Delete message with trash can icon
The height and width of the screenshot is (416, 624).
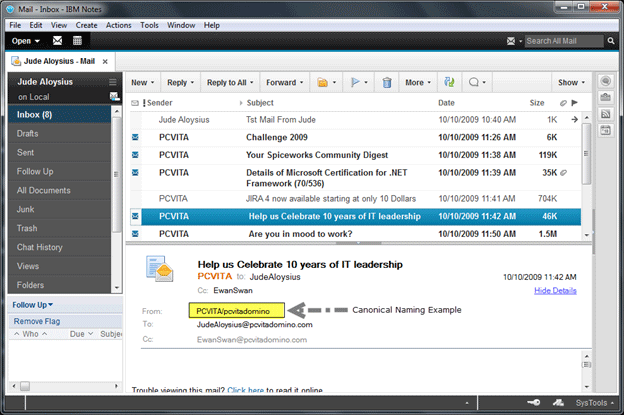tap(386, 82)
